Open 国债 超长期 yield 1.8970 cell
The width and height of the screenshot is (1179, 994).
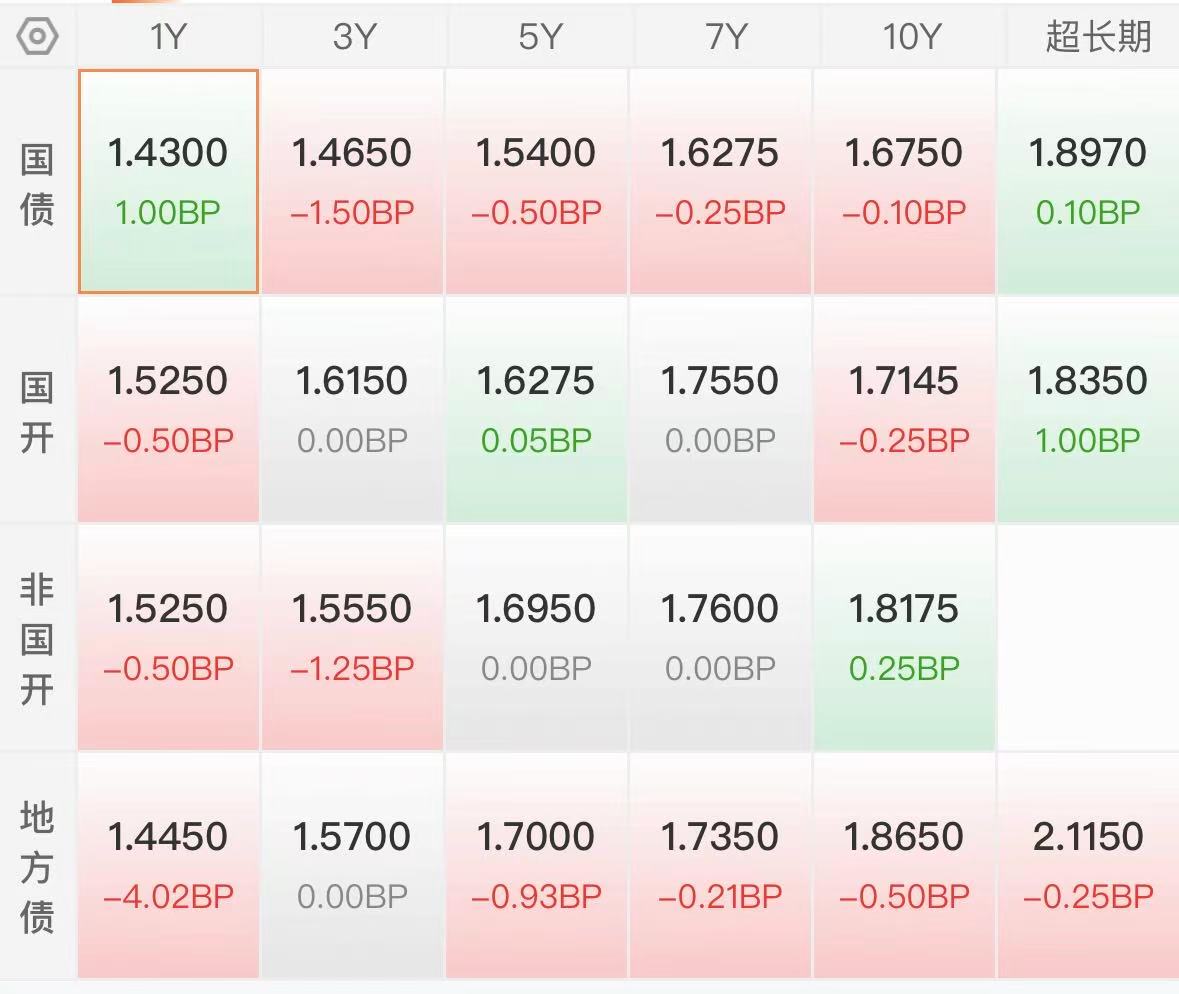coord(1088,181)
